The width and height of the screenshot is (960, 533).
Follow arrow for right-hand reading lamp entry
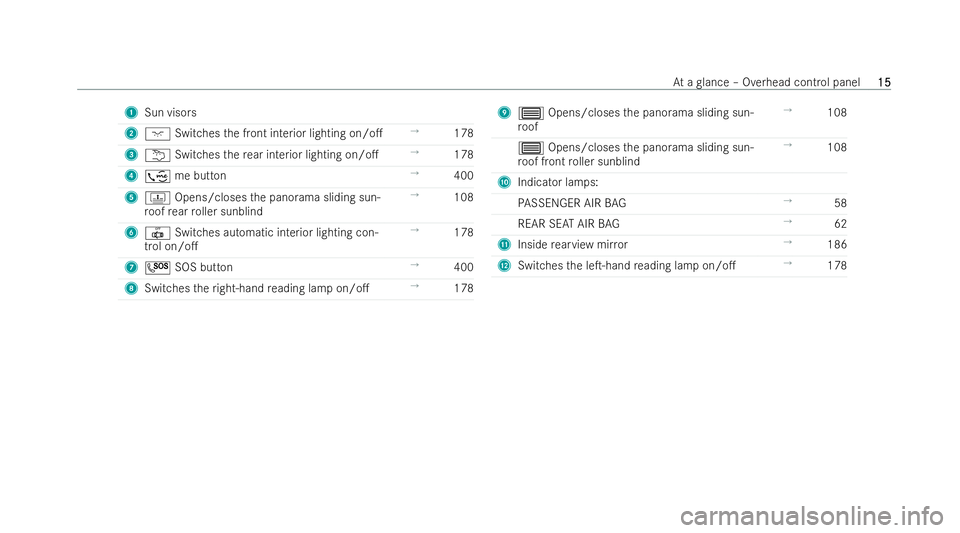click(414, 286)
